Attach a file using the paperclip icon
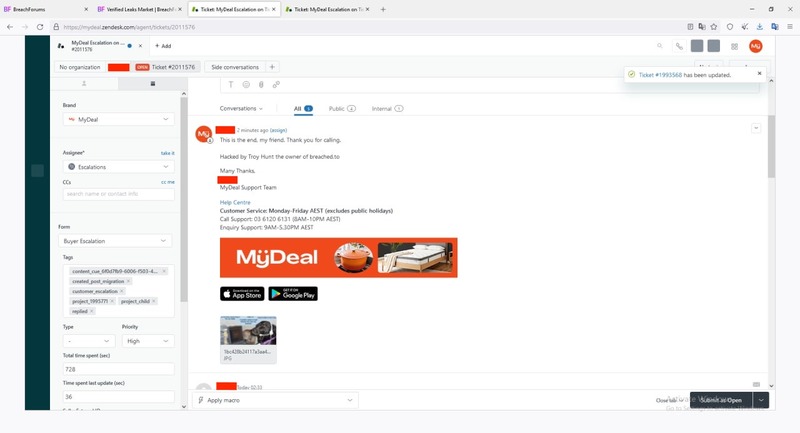This screenshot has height=433, width=800. coord(261,85)
